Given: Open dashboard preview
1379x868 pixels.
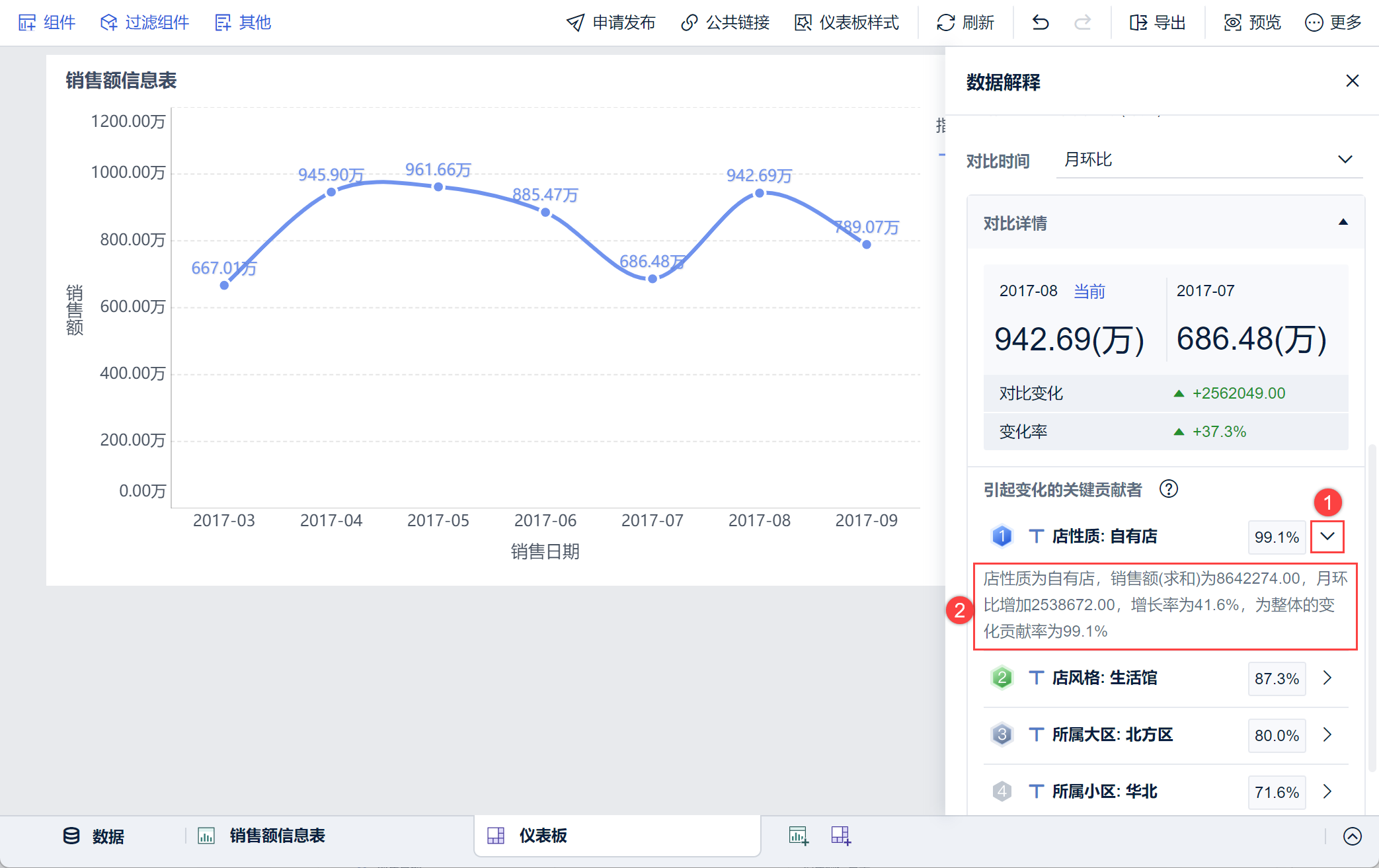Looking at the screenshot, I should (x=1252, y=22).
